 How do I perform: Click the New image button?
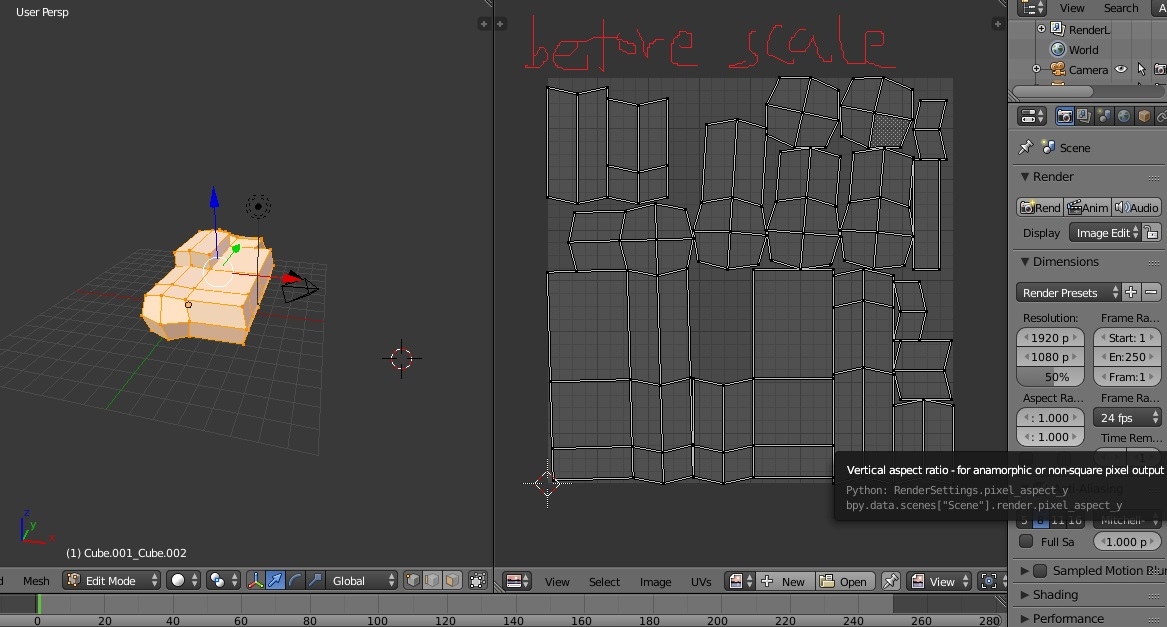pyautogui.click(x=784, y=581)
